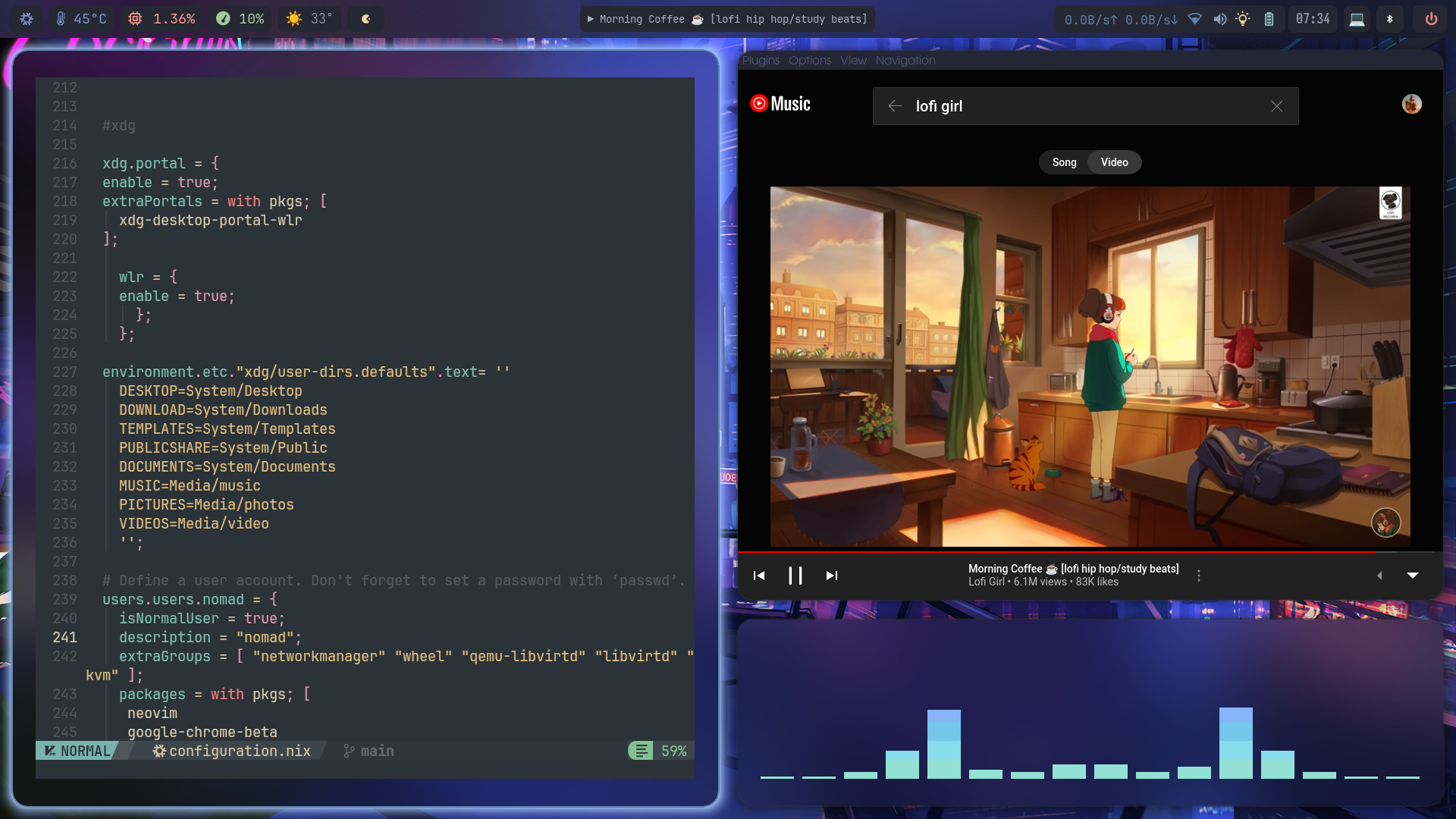Click the lofi girl search field
This screenshot has height=819, width=1456.
(x=1084, y=106)
